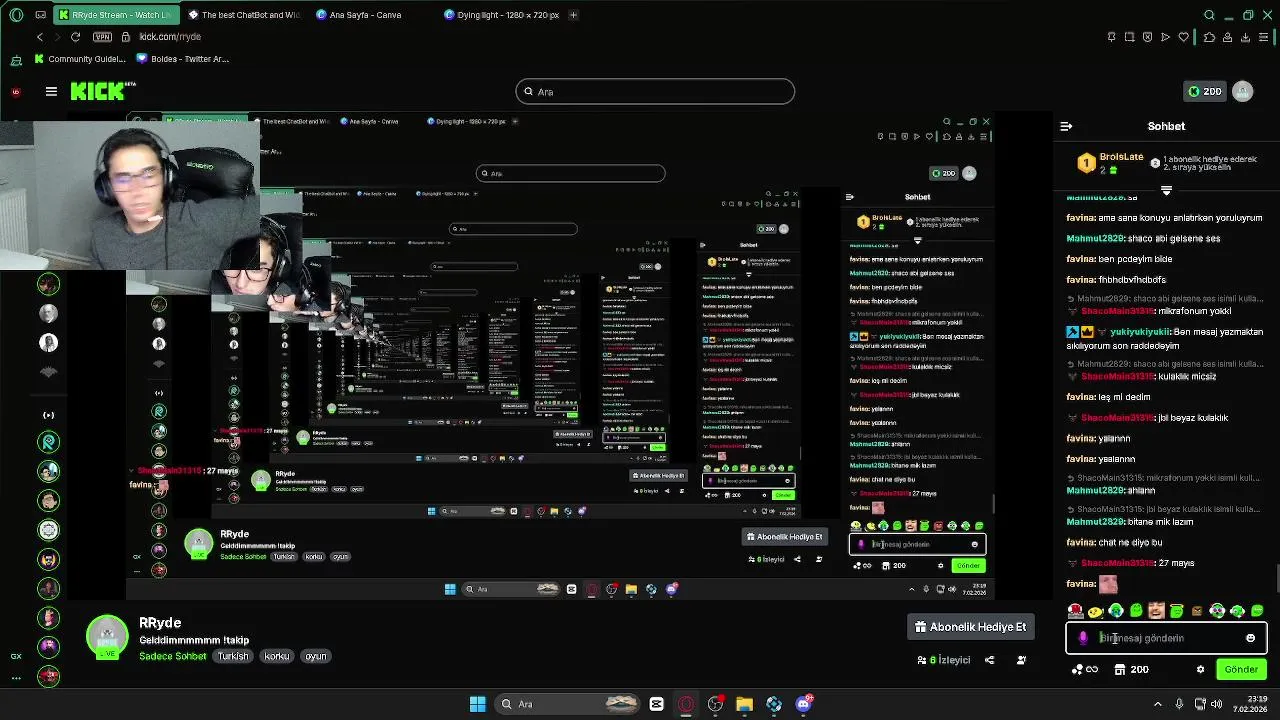
Task: Focus the 'Bir mesaj gönderin' chat field
Action: pyautogui.click(x=1166, y=638)
